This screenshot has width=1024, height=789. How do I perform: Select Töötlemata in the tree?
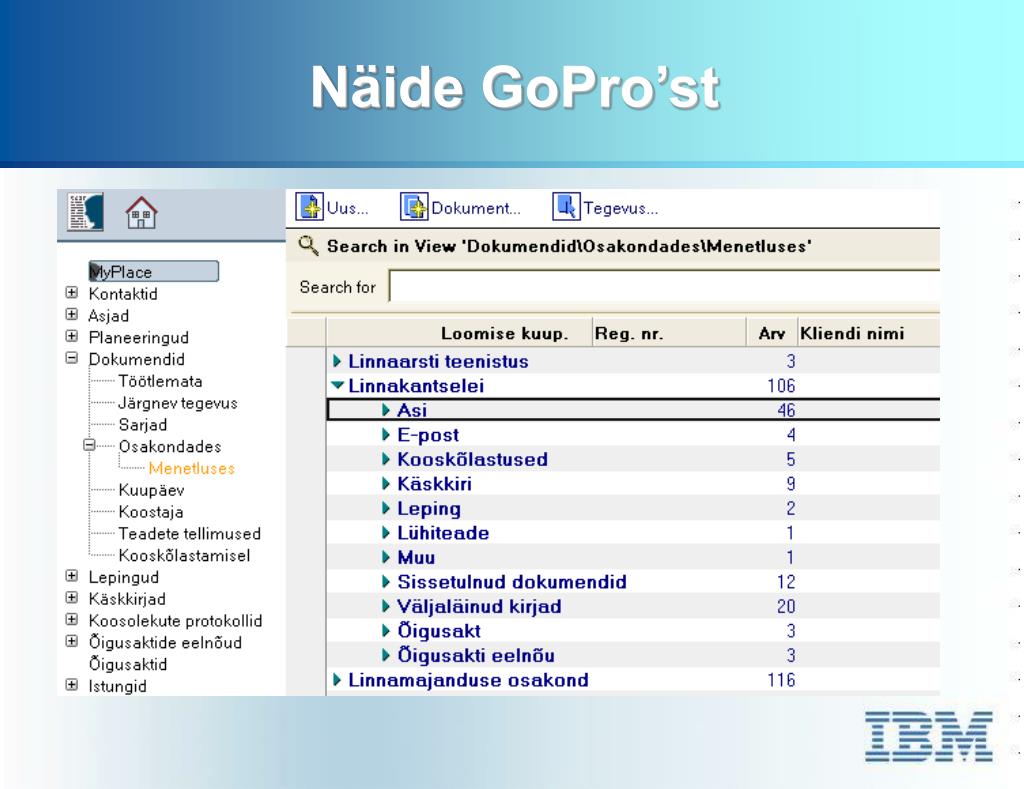pyautogui.click(x=160, y=381)
